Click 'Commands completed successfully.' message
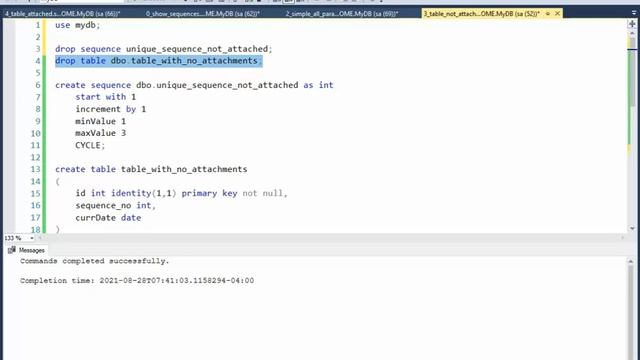The image size is (640, 360). coord(95,261)
